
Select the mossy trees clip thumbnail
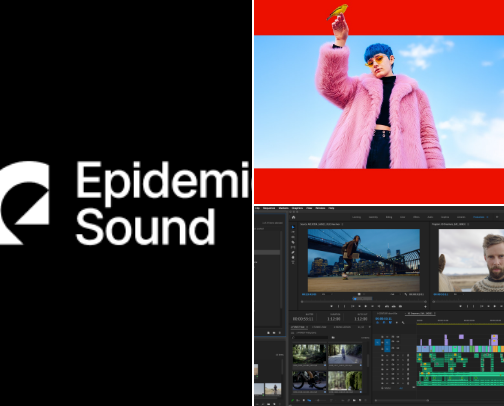tap(345, 380)
